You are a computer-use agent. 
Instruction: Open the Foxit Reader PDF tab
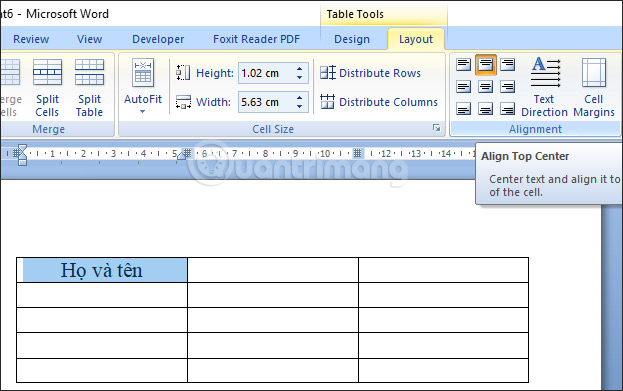(x=257, y=39)
